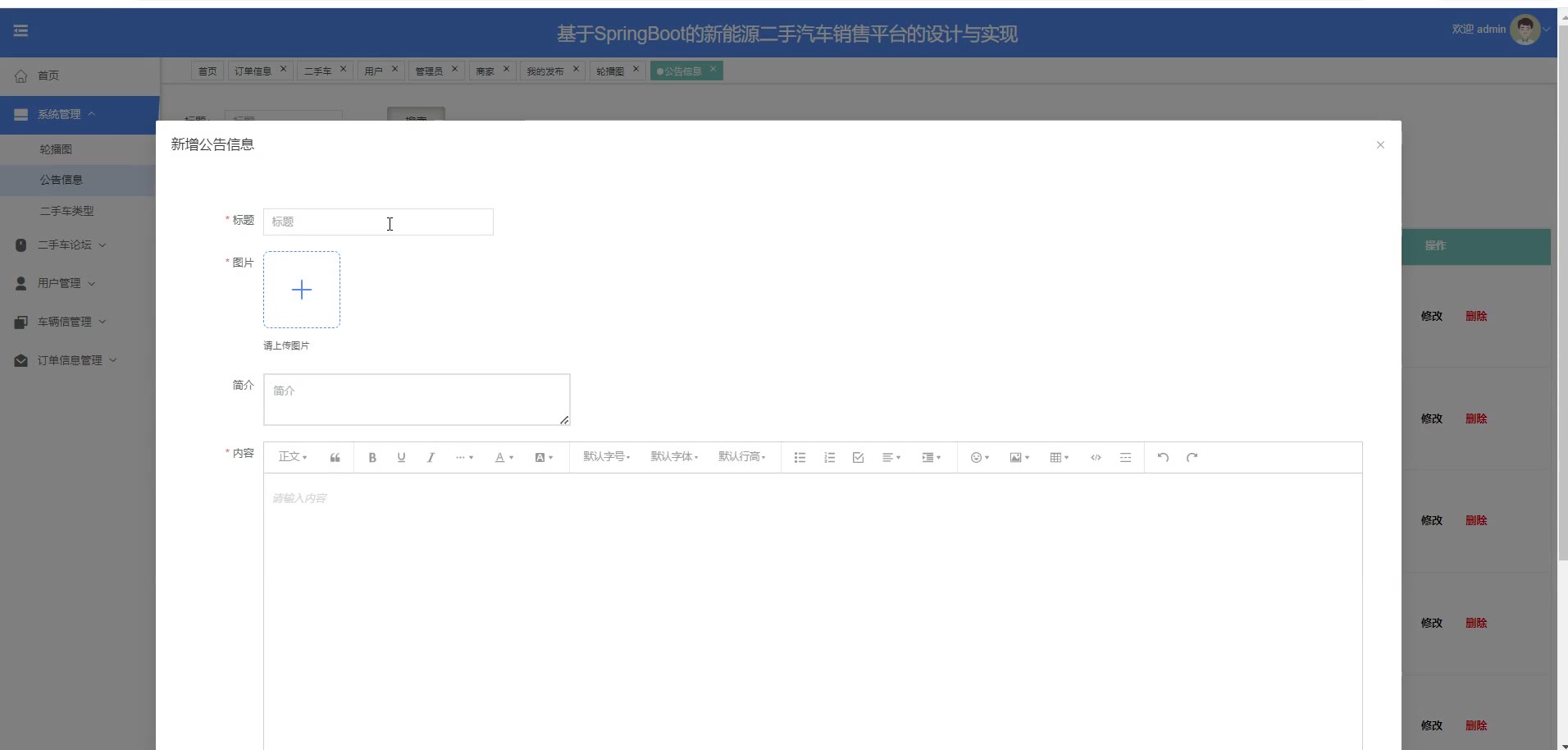Insert a numbered list
The image size is (1568, 750).
(829, 458)
